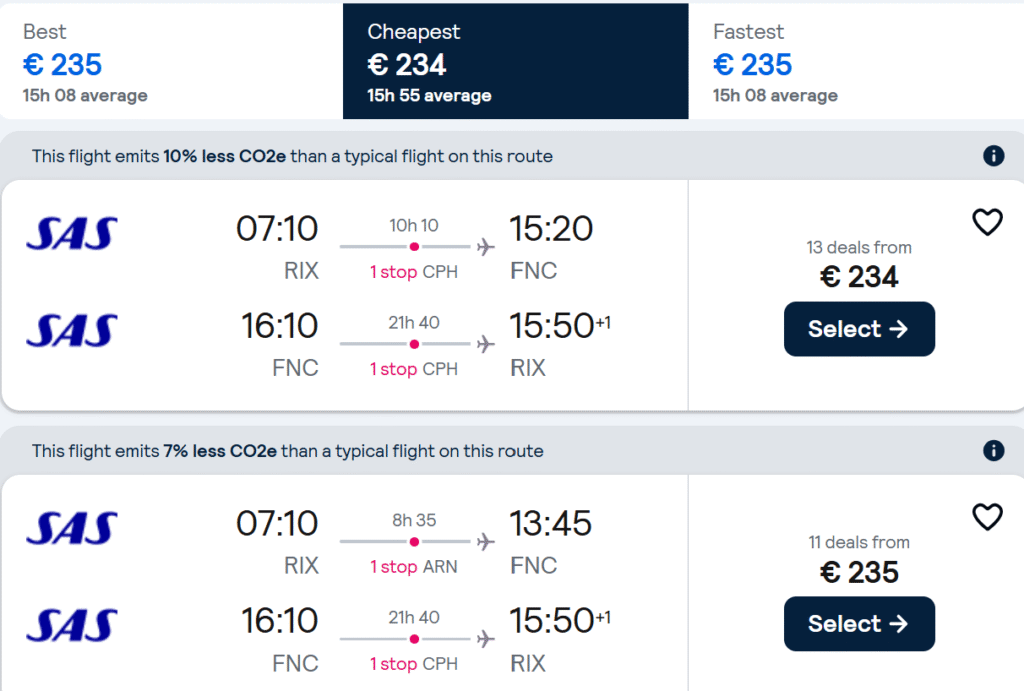Click SAS logo on 07:10 flight via ARN

(x=72, y=528)
